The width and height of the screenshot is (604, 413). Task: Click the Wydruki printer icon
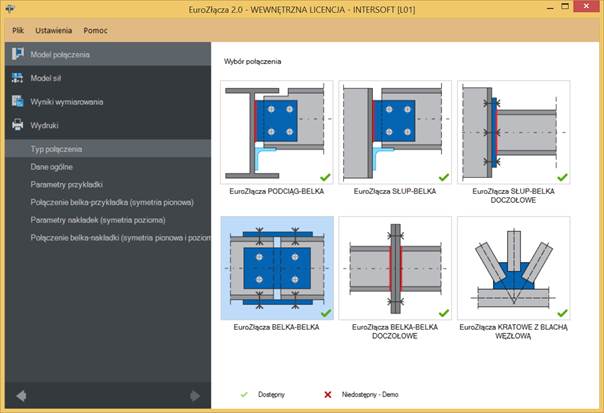(x=17, y=125)
